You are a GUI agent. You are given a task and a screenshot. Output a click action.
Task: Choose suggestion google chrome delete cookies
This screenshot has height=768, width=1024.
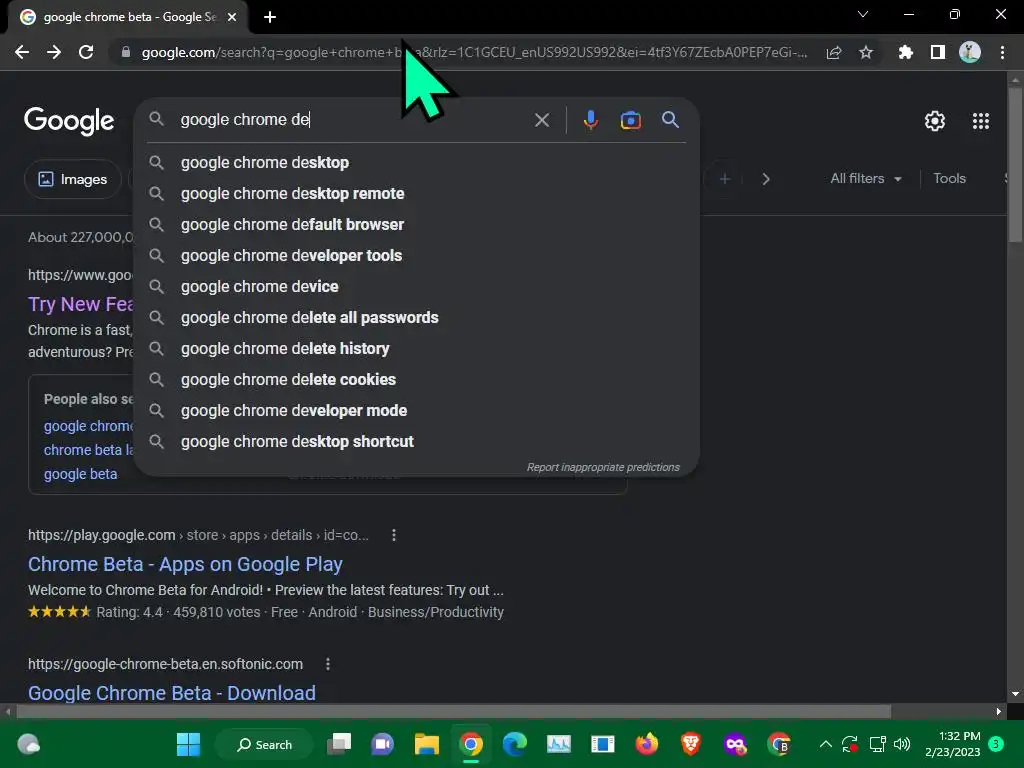[417, 380]
